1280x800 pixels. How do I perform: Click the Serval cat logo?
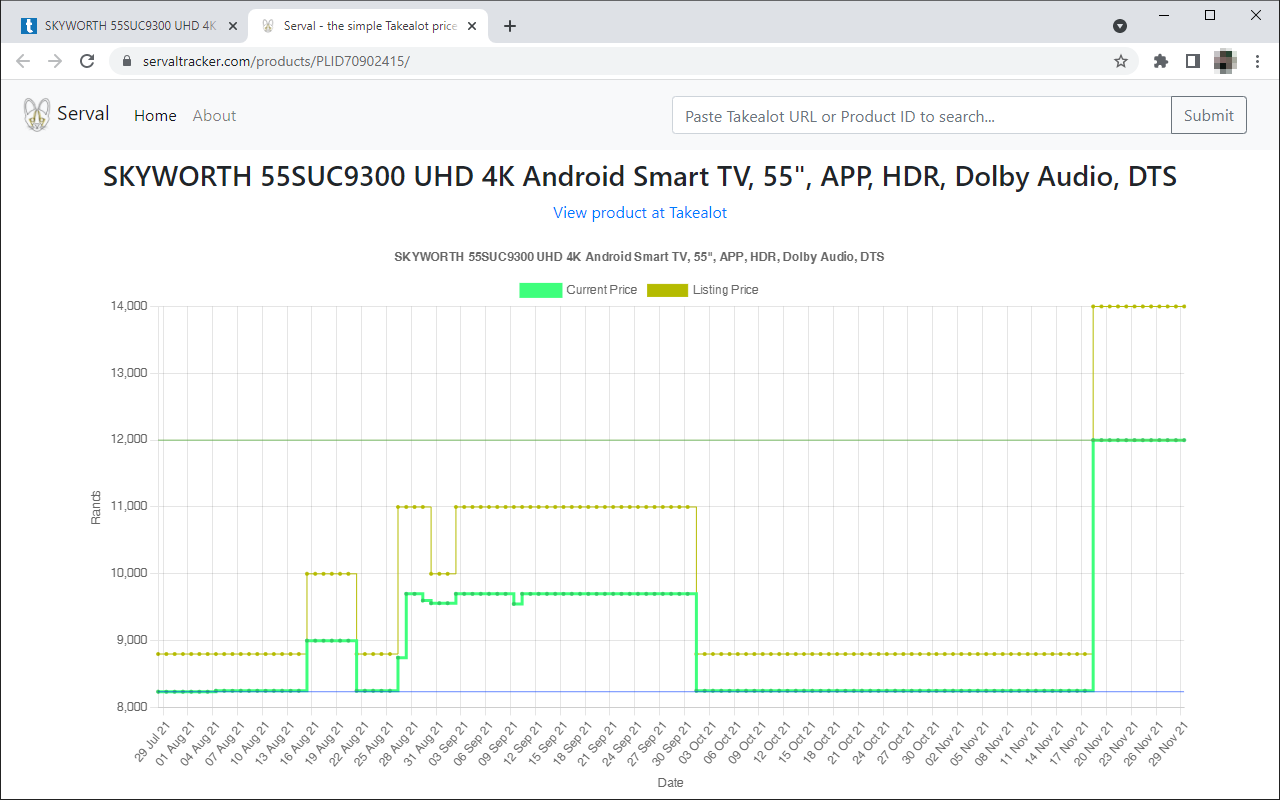tap(37, 115)
